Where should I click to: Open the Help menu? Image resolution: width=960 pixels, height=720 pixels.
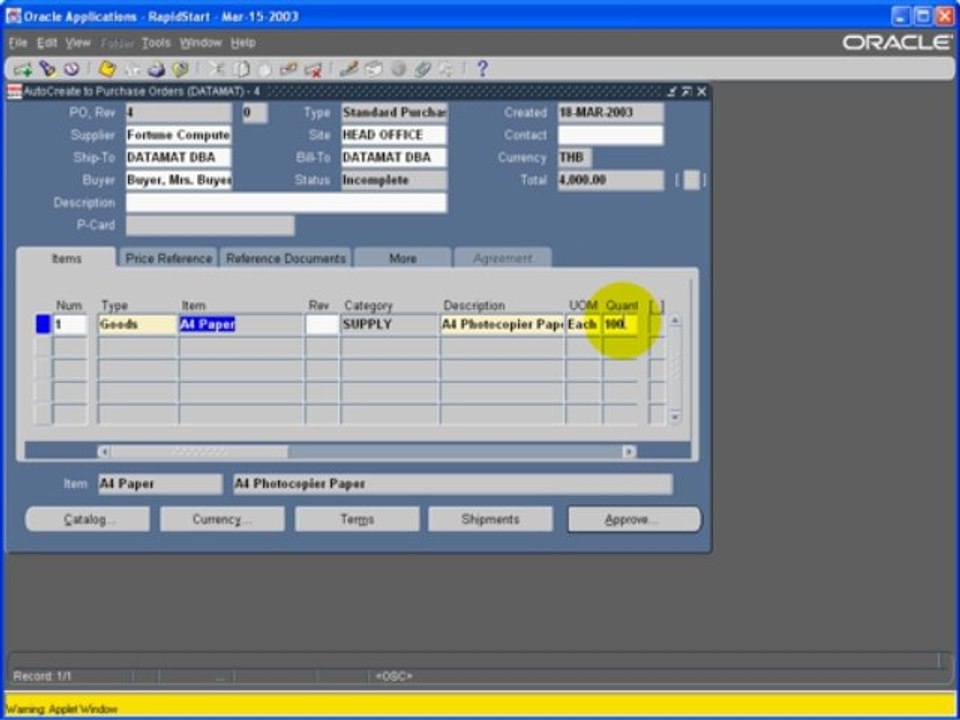coord(243,43)
